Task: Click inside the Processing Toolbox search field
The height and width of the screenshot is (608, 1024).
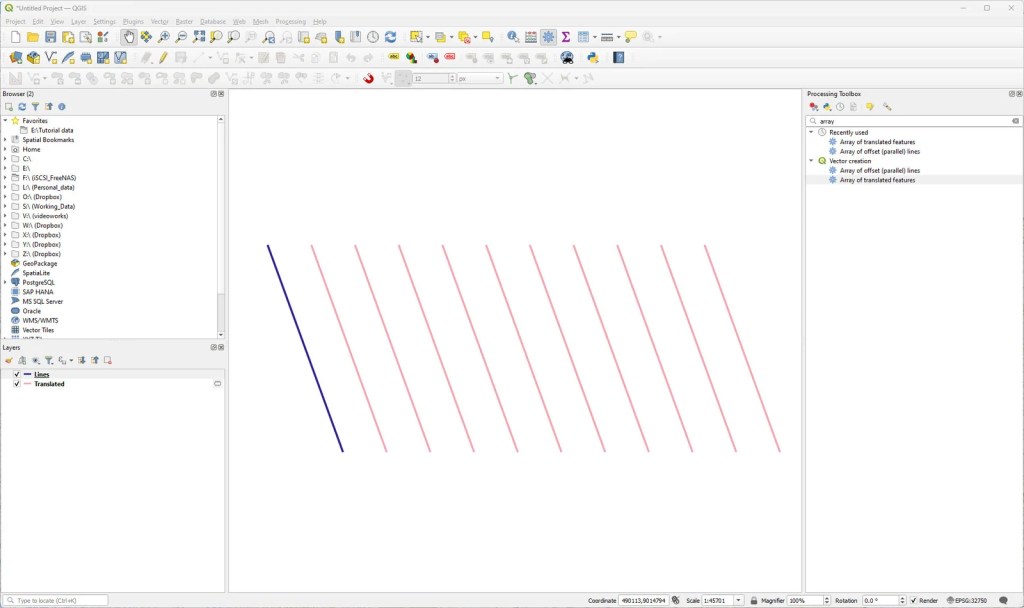Action: (900, 121)
